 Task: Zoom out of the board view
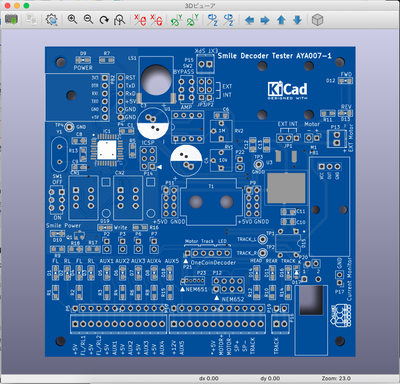tap(88, 20)
